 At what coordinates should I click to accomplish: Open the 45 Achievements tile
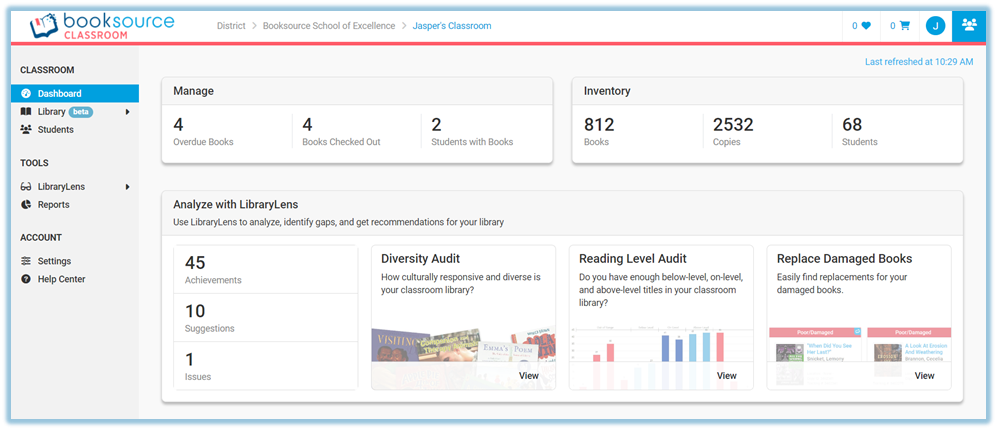[265, 270]
